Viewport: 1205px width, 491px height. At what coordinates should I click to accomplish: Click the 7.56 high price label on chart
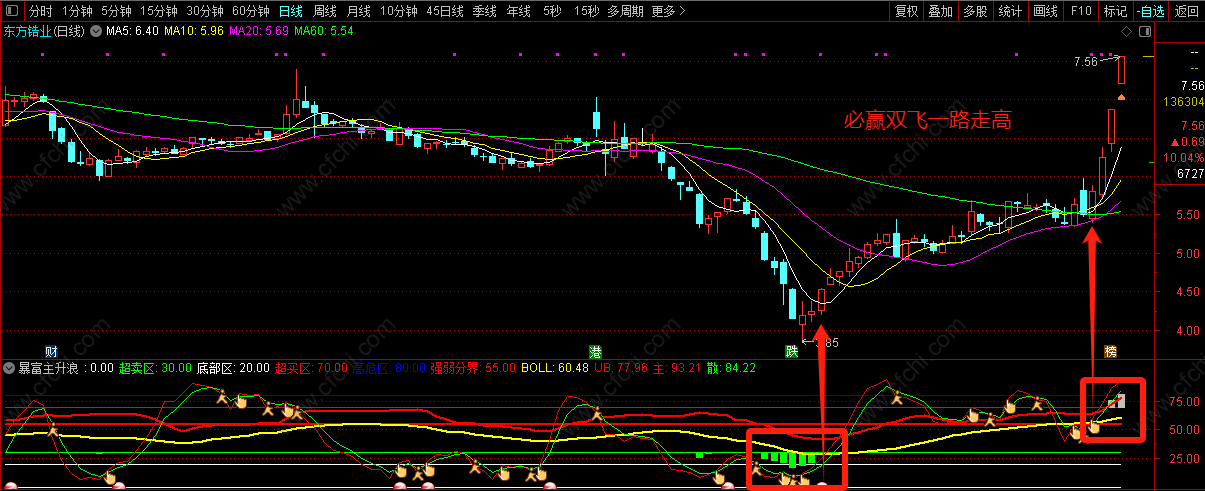click(1085, 62)
